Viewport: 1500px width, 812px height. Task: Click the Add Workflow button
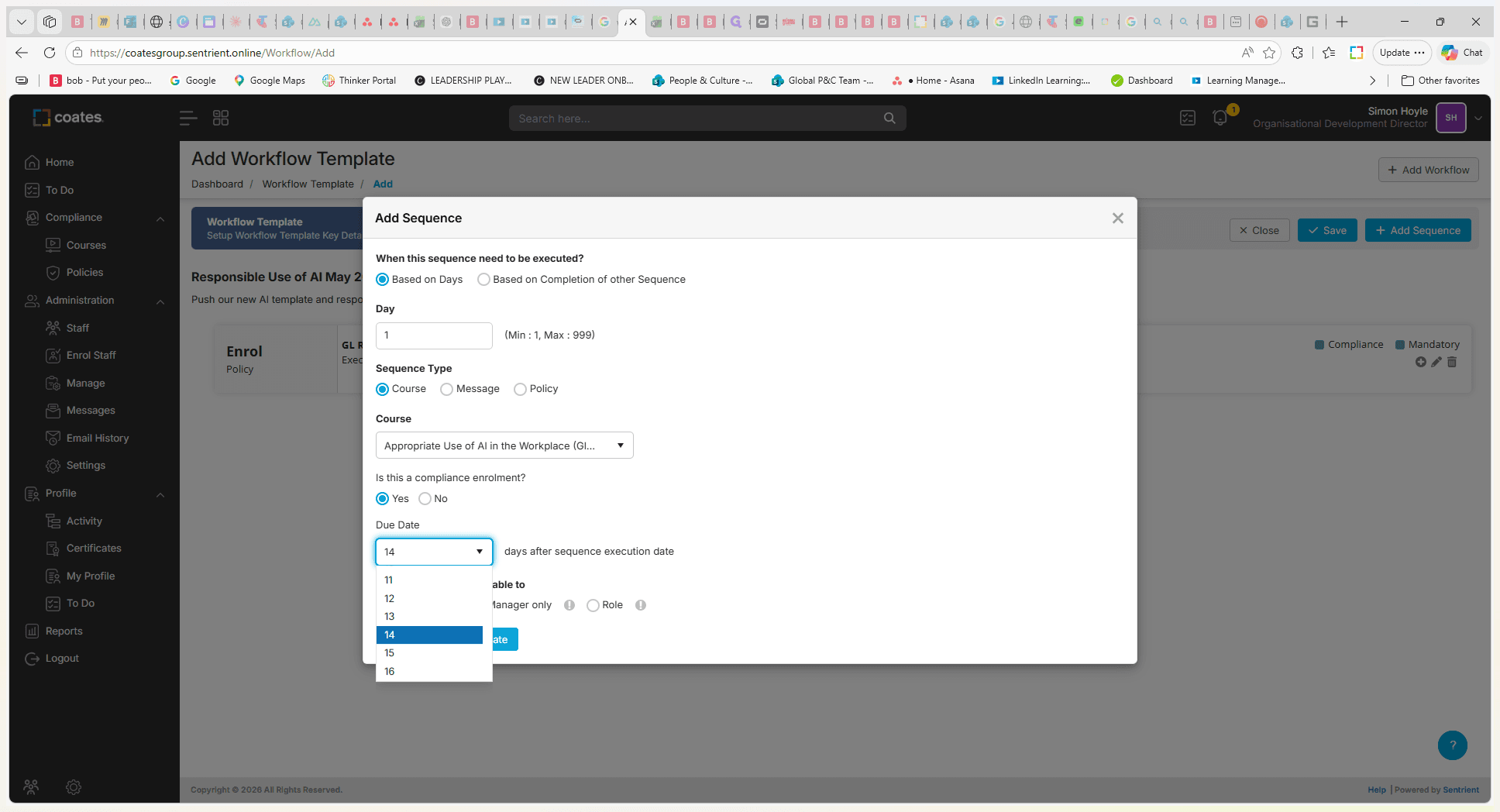1429,170
